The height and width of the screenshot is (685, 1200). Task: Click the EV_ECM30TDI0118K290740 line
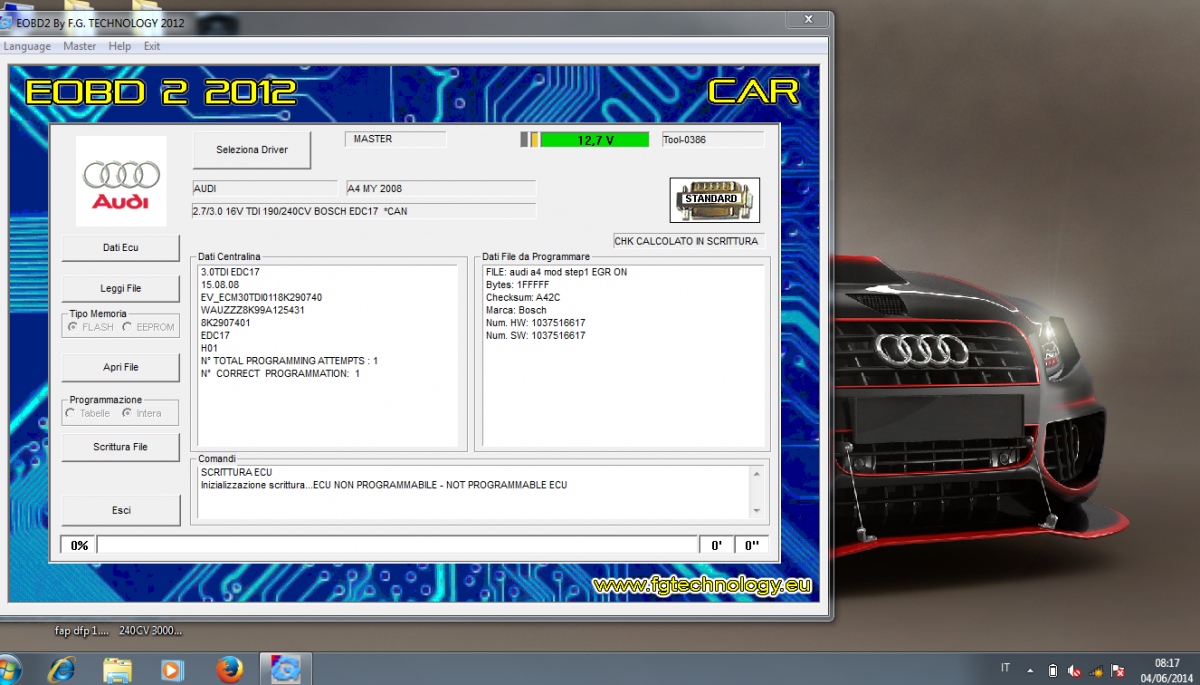click(x=261, y=297)
